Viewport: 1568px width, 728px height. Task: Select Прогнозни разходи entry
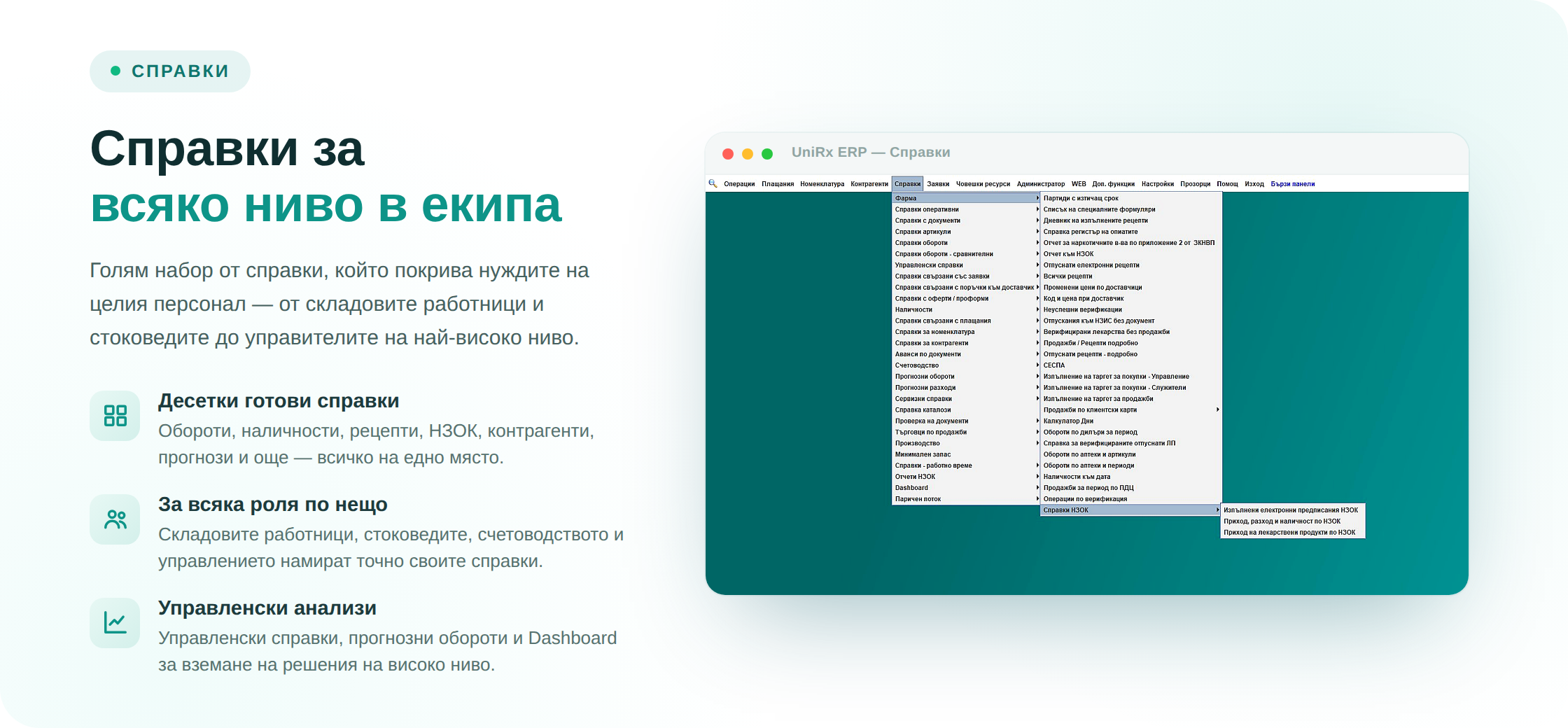pos(966,388)
